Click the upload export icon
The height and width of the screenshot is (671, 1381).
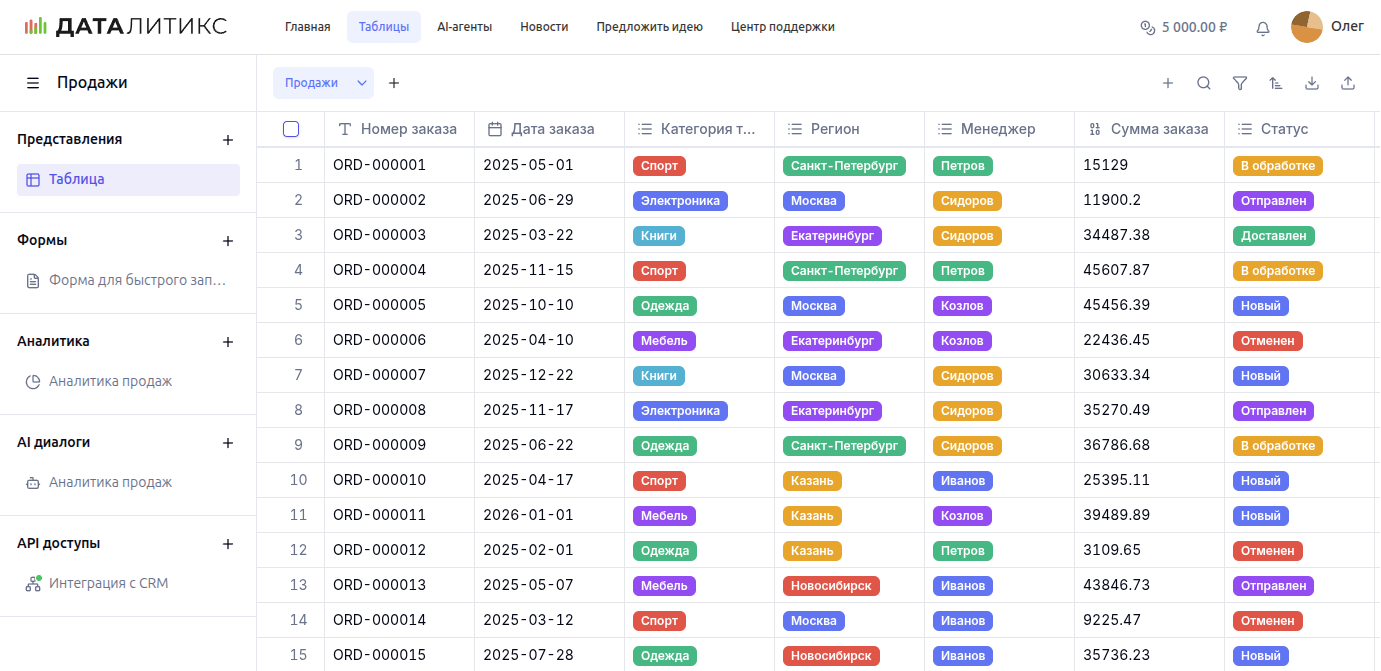coord(1348,83)
